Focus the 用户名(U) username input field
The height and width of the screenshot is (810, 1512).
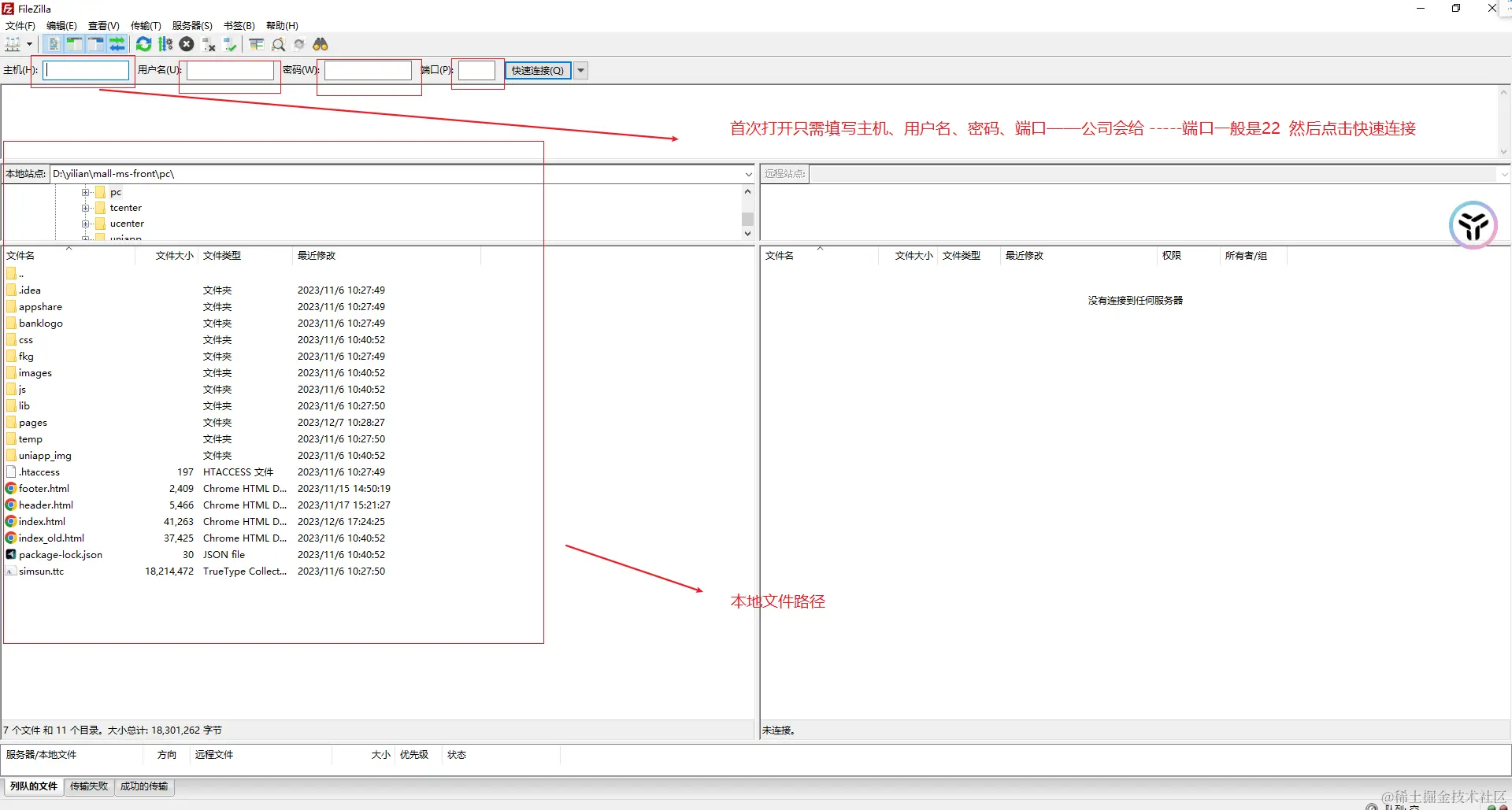point(230,70)
